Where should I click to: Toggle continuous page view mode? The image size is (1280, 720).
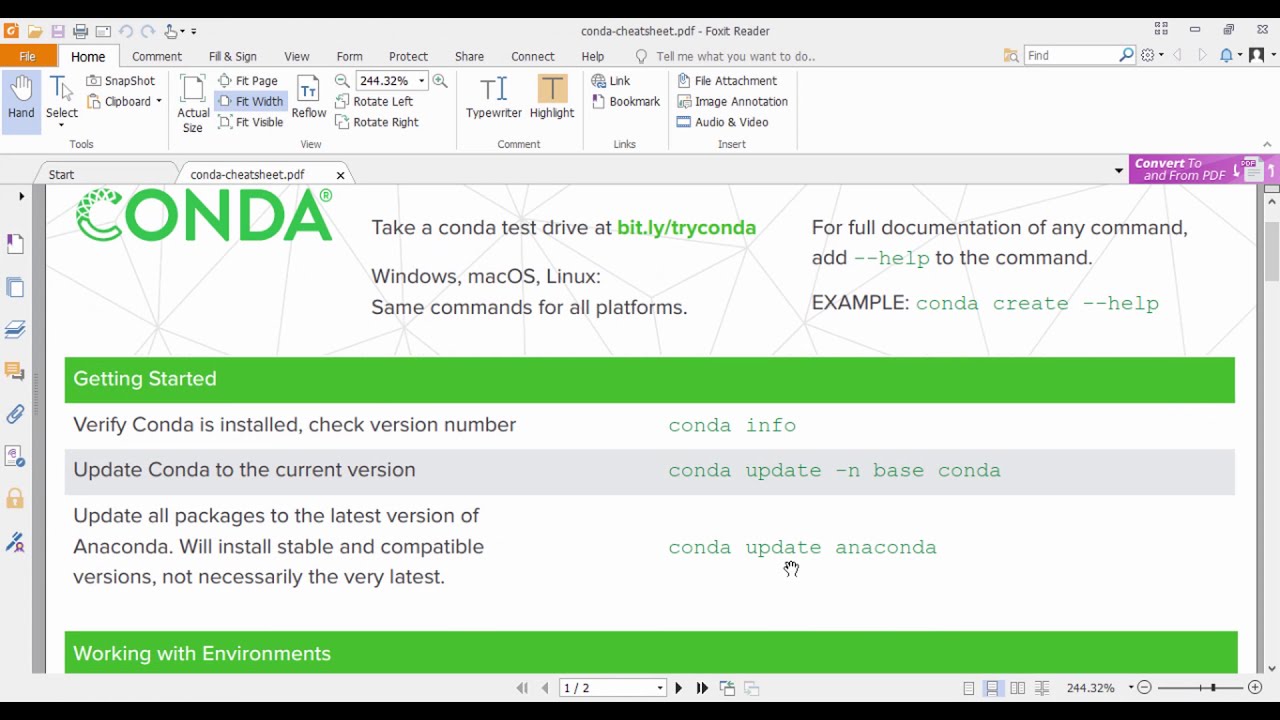pos(992,688)
